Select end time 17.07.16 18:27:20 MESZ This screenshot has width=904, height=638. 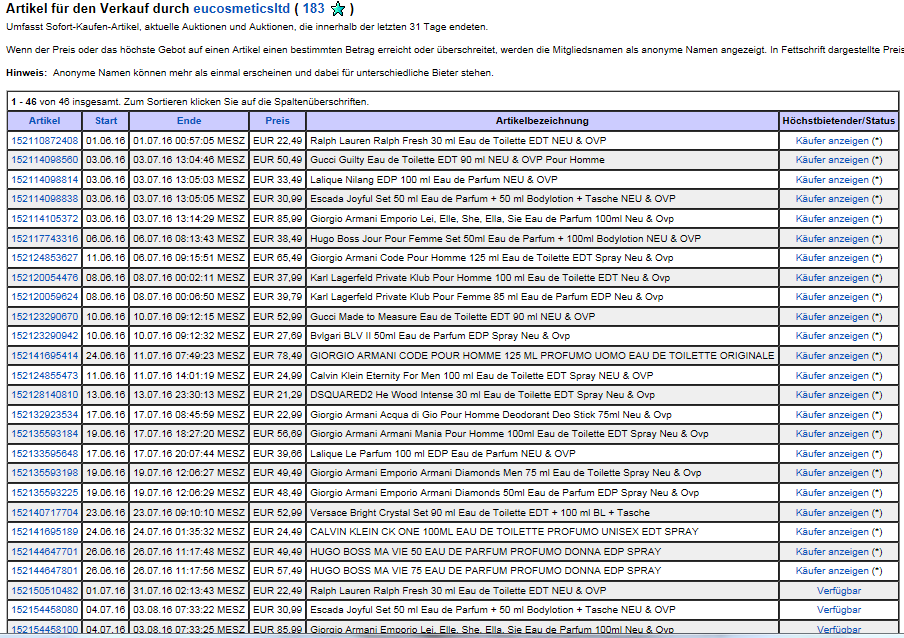(189, 434)
